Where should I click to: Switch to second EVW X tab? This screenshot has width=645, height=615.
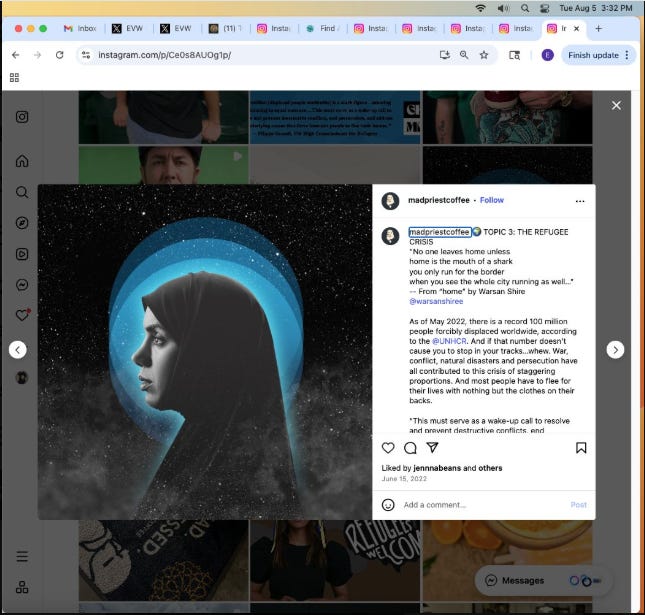pos(176,28)
